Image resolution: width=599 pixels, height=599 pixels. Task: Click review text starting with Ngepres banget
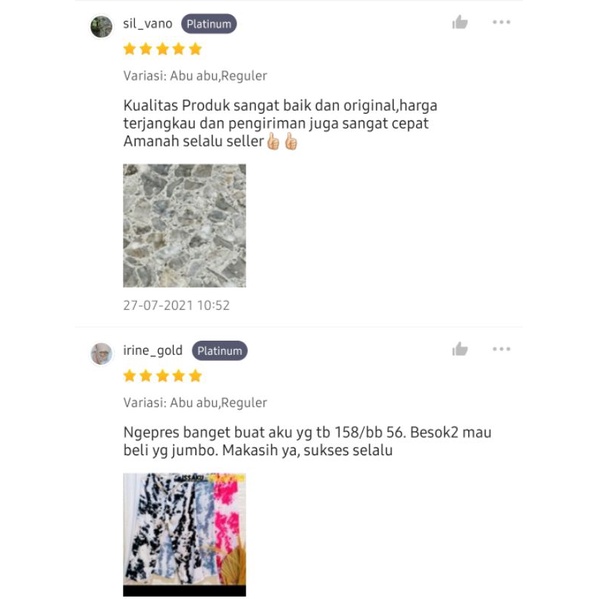(x=307, y=441)
